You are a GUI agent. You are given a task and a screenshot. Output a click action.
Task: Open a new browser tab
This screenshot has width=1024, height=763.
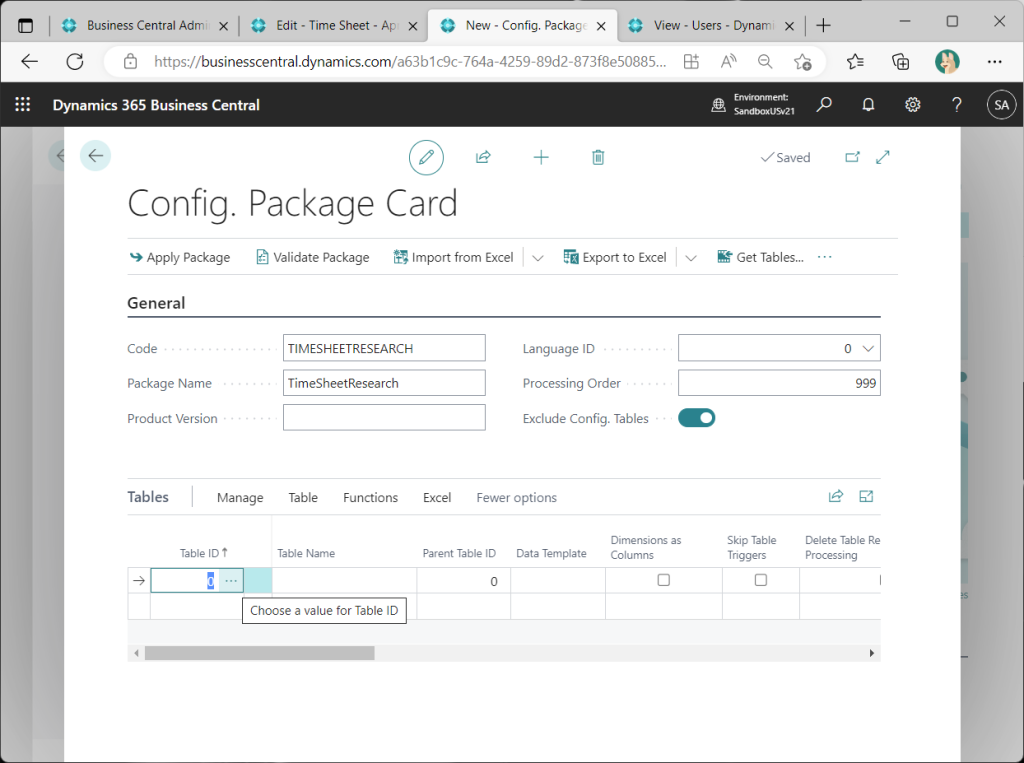(x=824, y=26)
